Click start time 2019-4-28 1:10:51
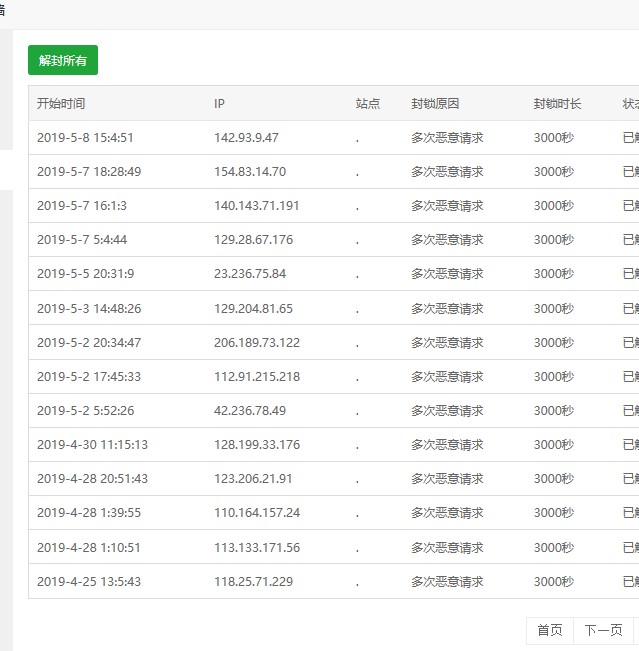This screenshot has height=651, width=639. 88,548
